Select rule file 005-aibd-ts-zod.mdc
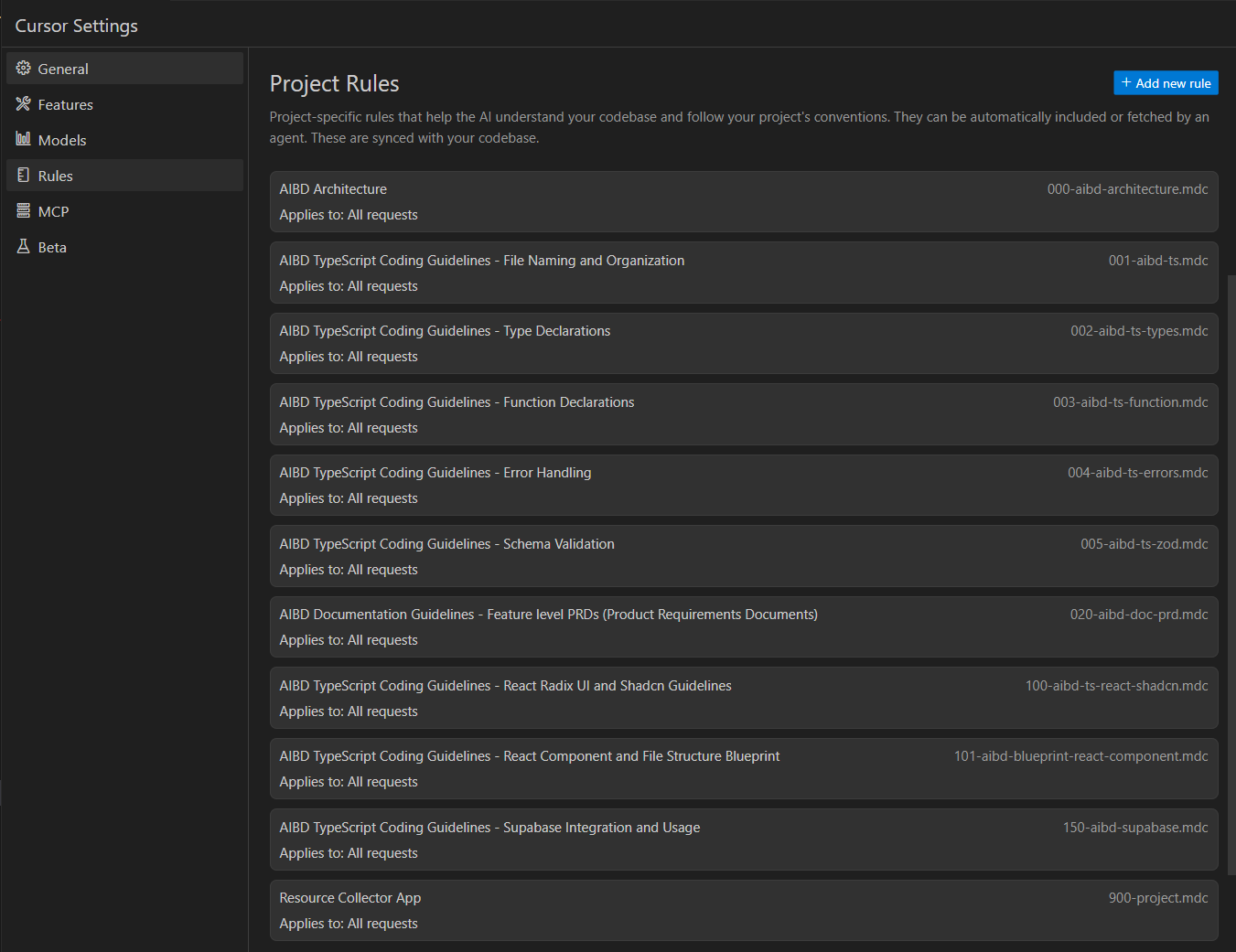Viewport: 1236px width, 952px height. coord(1144,544)
